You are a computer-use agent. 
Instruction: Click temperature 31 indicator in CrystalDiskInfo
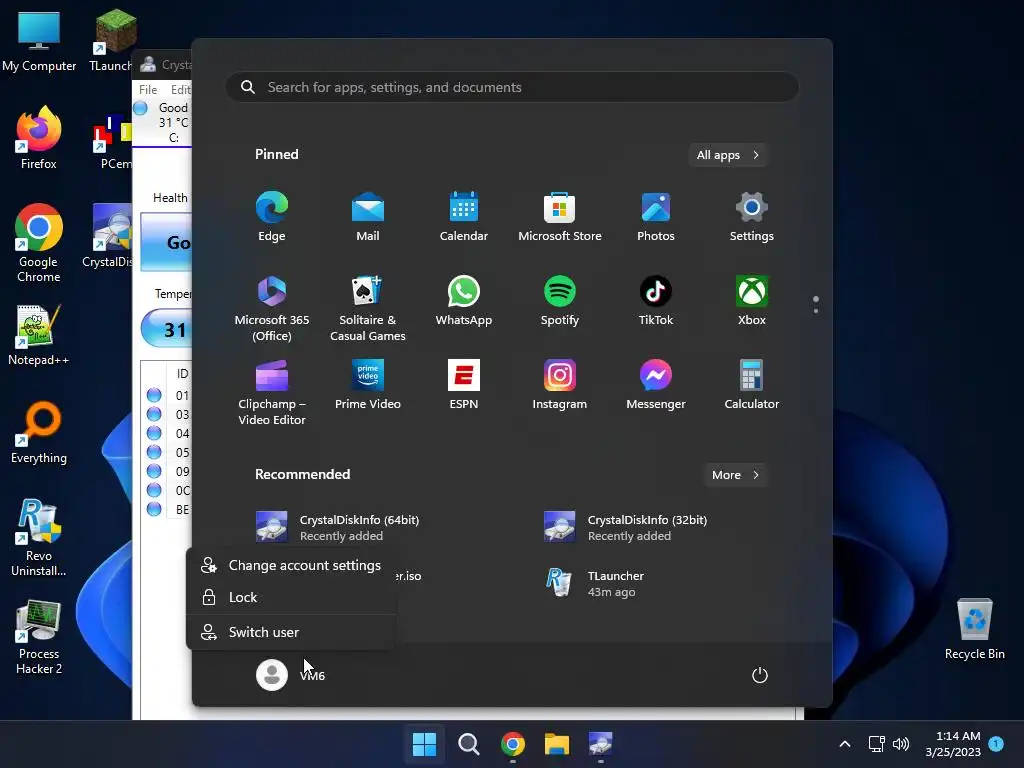(x=167, y=329)
